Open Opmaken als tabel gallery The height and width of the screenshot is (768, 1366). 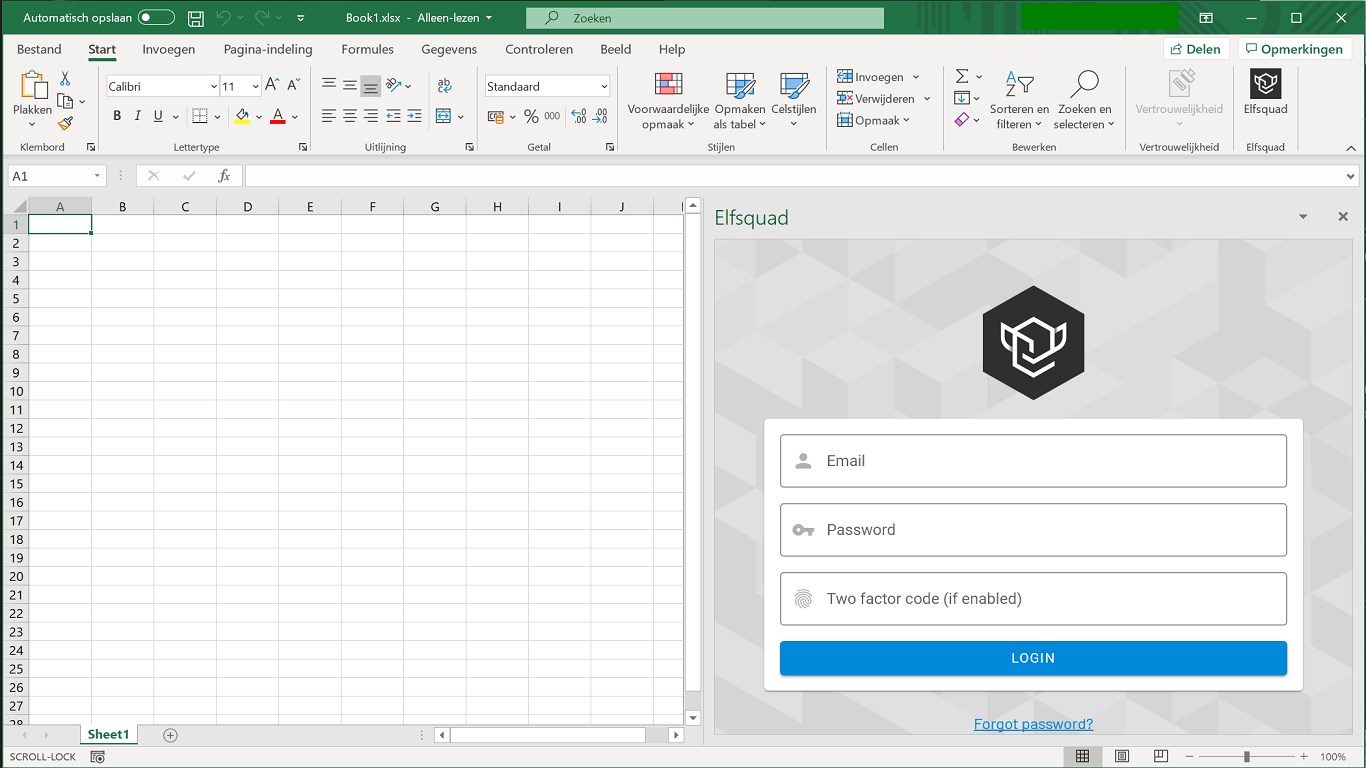coord(740,101)
